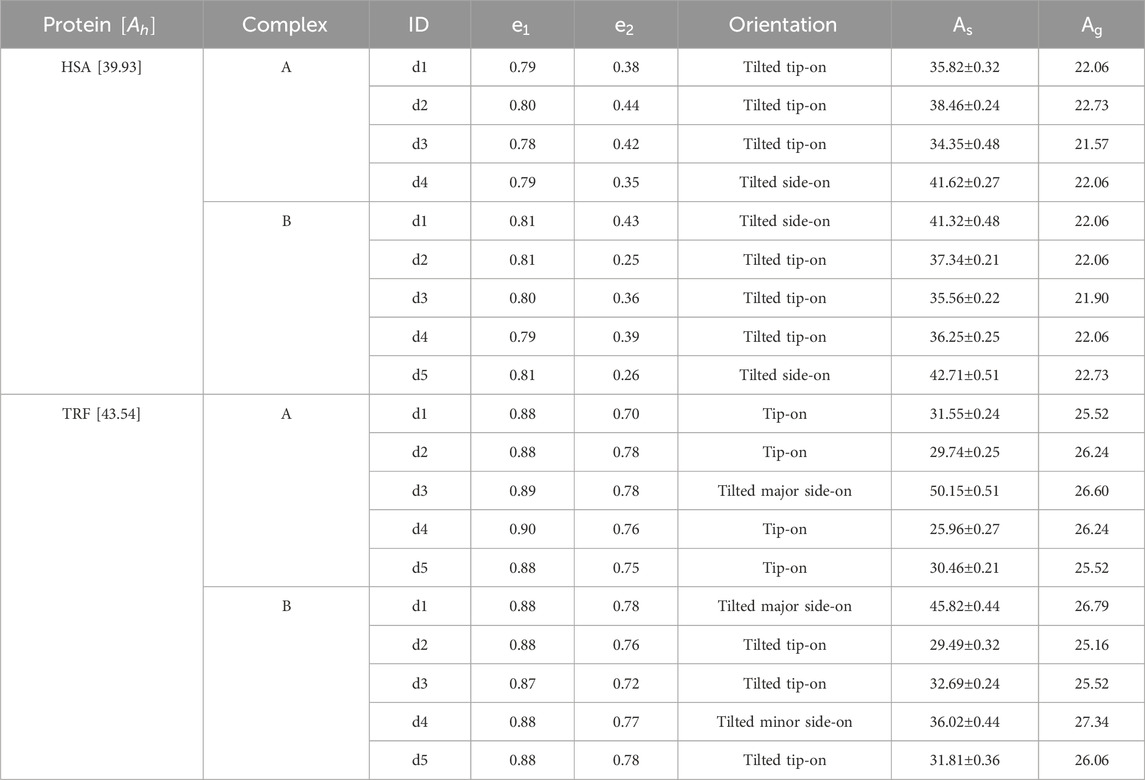The width and height of the screenshot is (1145, 780).
Task: Click the As value 38.46±0.24
Action: click(x=965, y=106)
